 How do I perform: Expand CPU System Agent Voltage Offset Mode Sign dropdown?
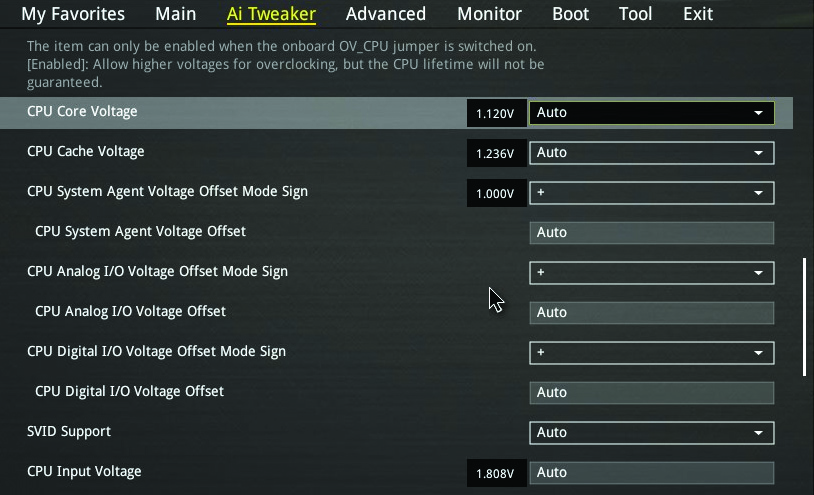click(652, 192)
